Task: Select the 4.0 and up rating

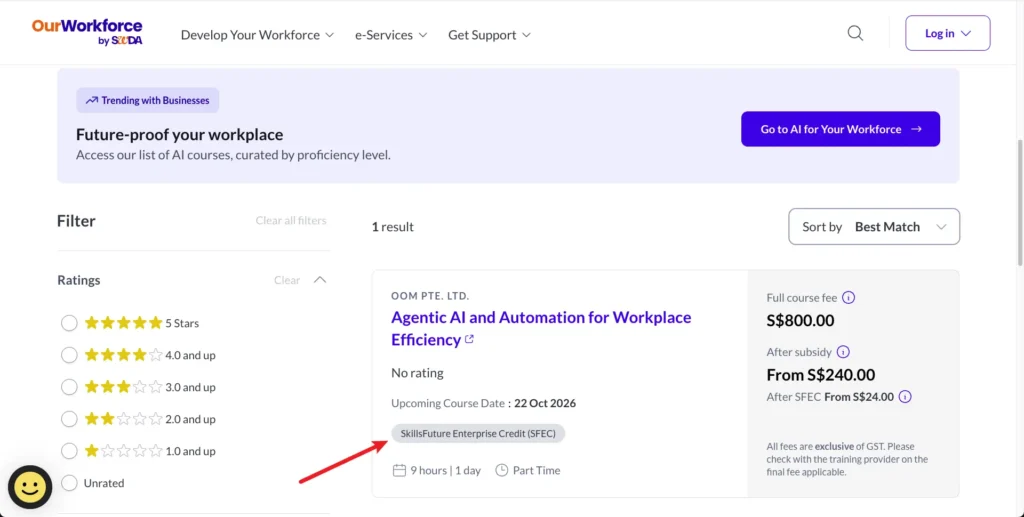Action: (x=69, y=355)
